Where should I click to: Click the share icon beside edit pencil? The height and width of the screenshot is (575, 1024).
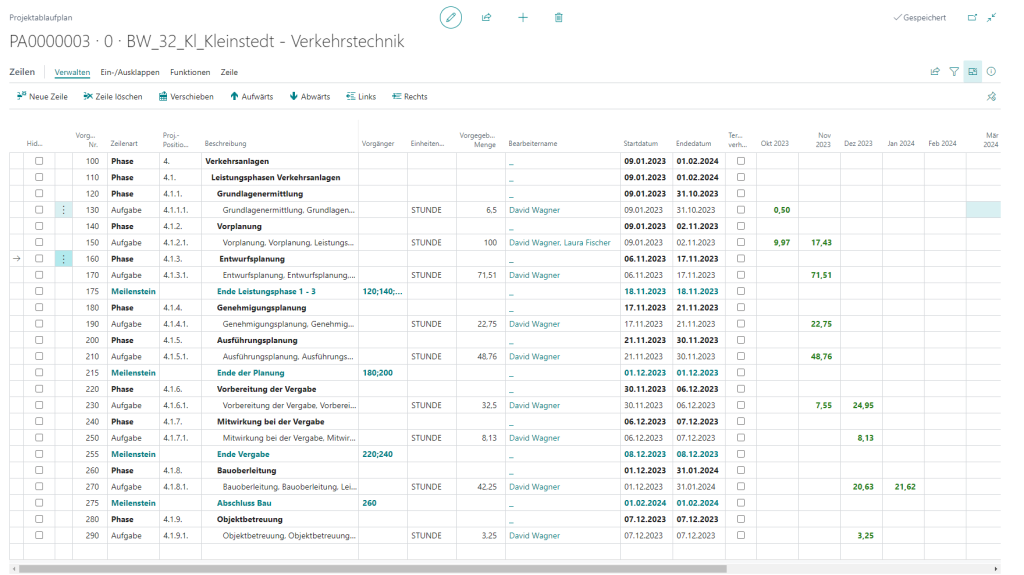(487, 18)
